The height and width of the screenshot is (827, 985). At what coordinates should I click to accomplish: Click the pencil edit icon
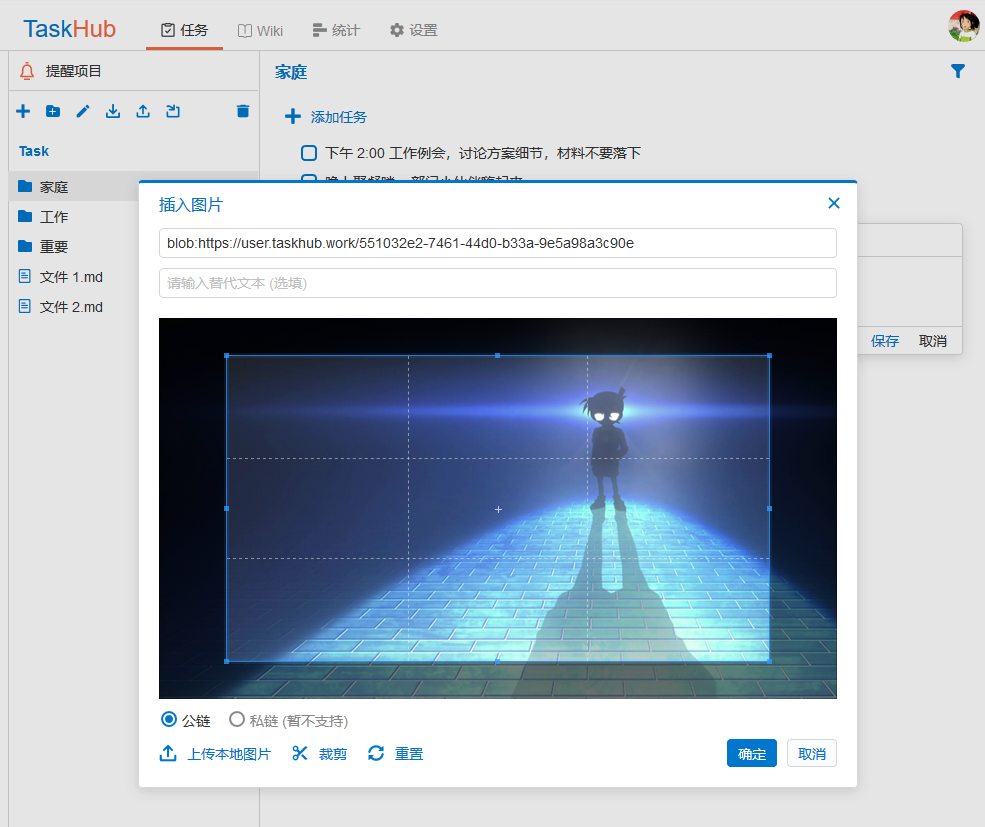point(83,111)
